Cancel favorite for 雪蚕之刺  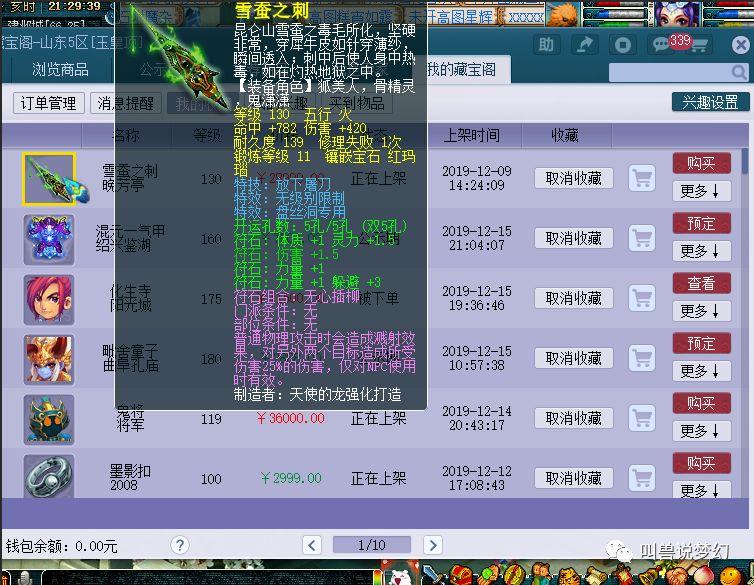click(574, 178)
